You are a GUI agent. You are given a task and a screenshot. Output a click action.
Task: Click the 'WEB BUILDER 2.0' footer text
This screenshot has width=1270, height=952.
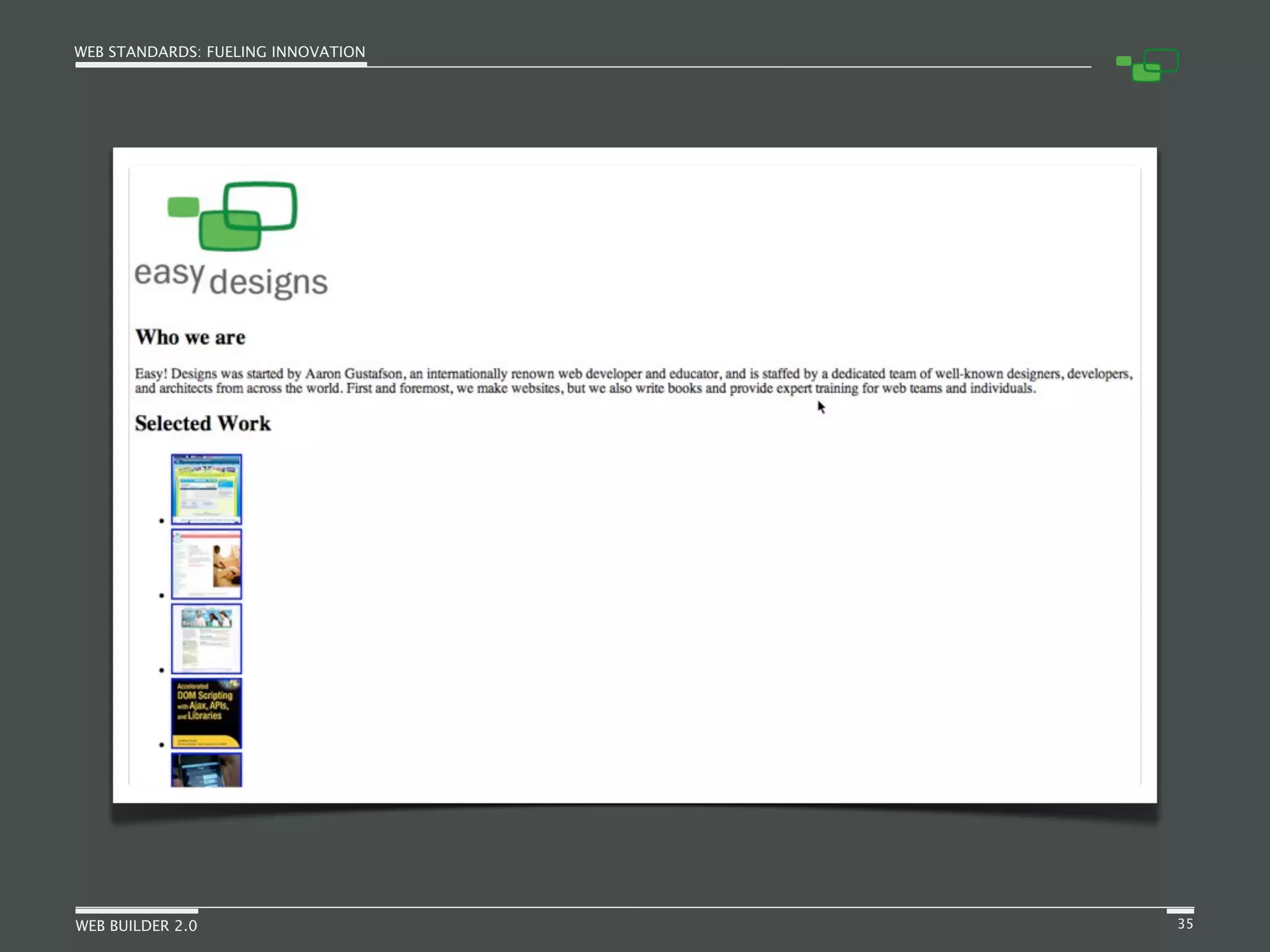(136, 926)
